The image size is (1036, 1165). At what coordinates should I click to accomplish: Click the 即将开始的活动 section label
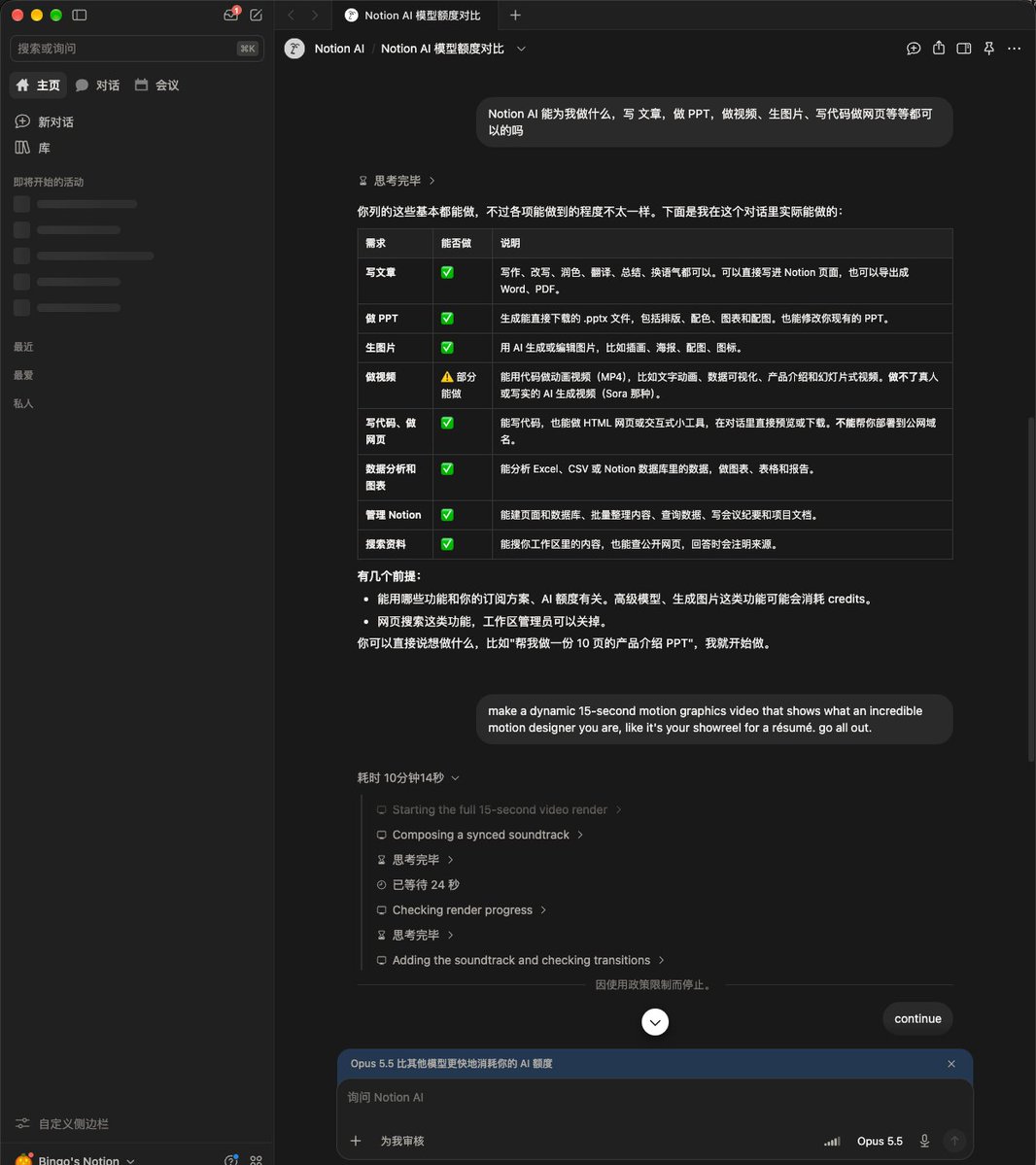pos(49,182)
